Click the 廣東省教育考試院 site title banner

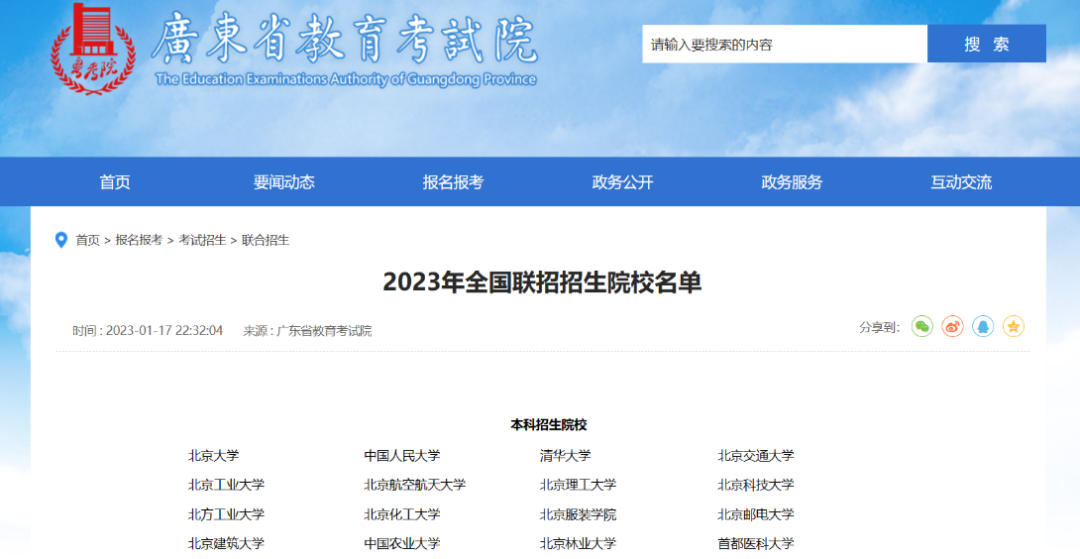click(344, 38)
